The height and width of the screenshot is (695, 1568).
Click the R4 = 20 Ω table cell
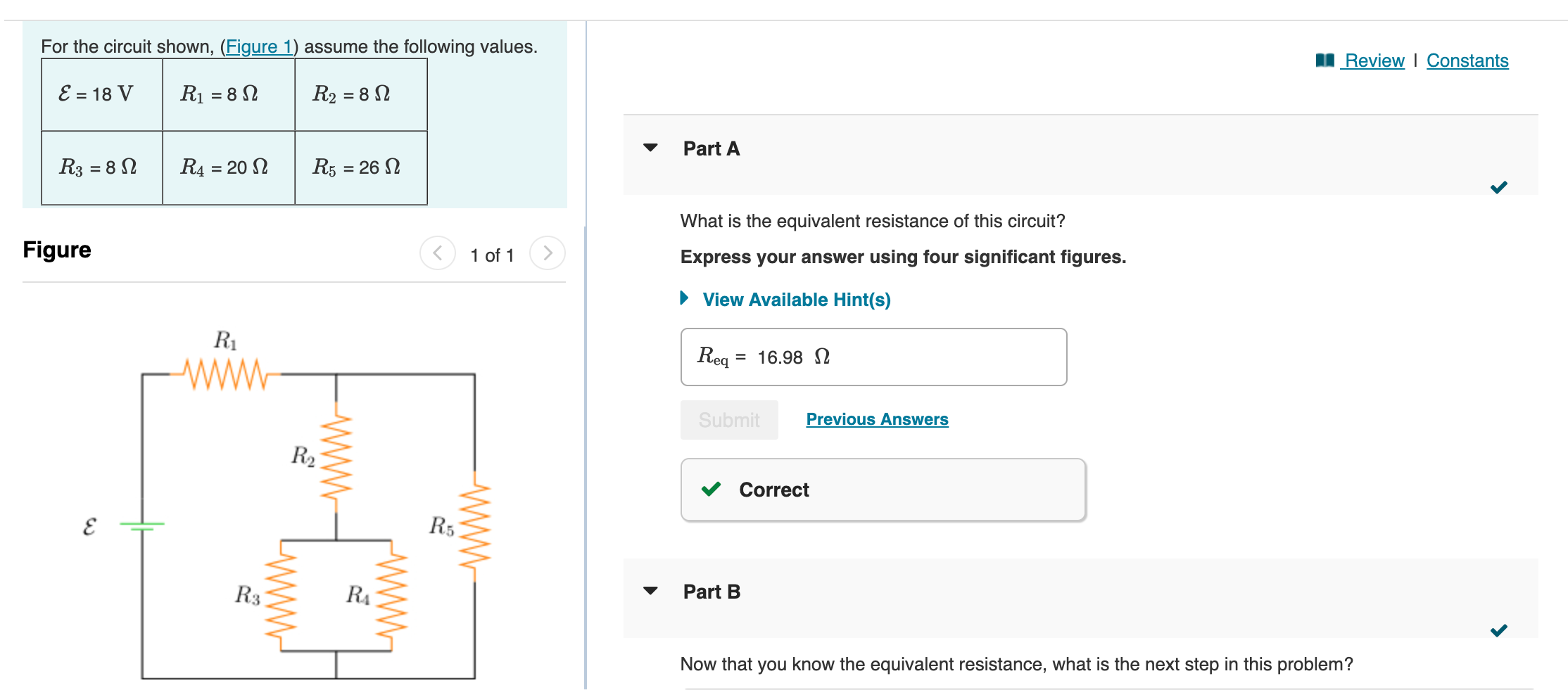[229, 167]
